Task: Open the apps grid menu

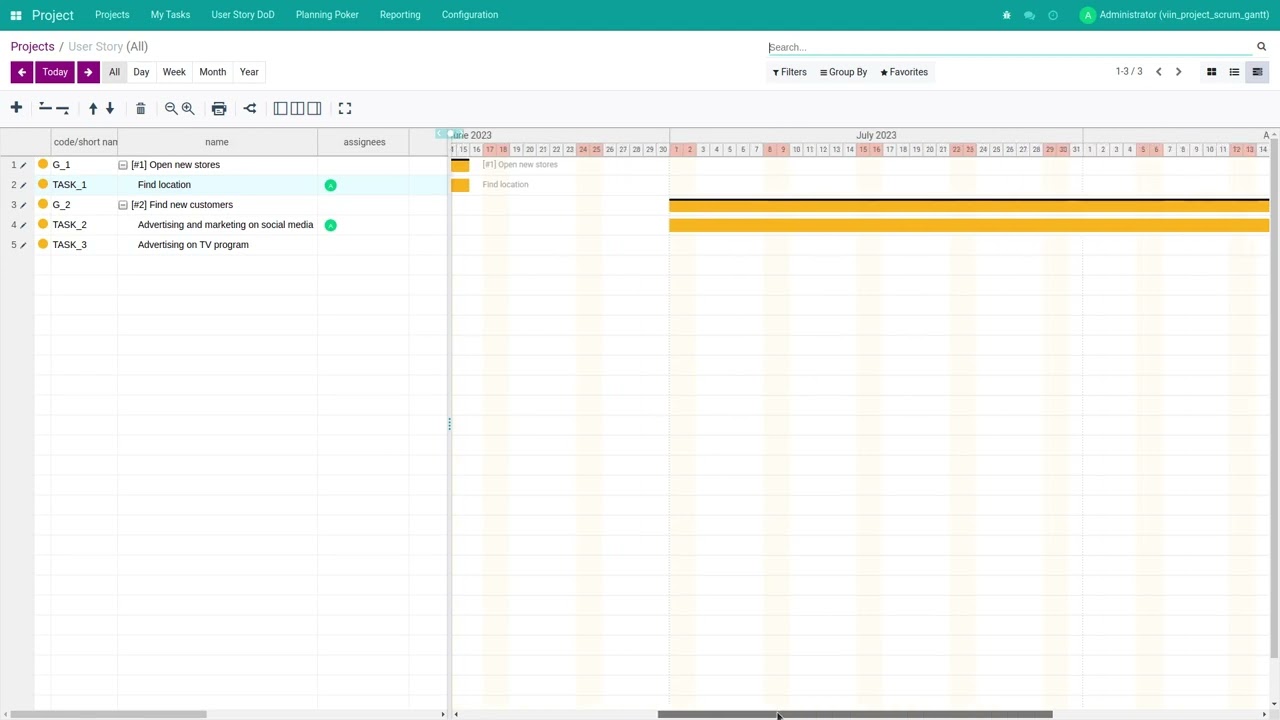Action: point(16,15)
